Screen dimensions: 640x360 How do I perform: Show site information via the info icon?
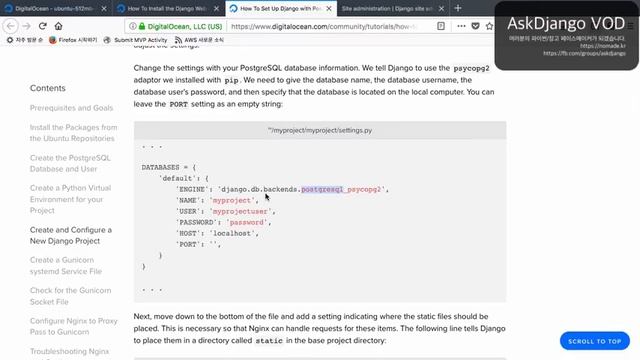133,26
